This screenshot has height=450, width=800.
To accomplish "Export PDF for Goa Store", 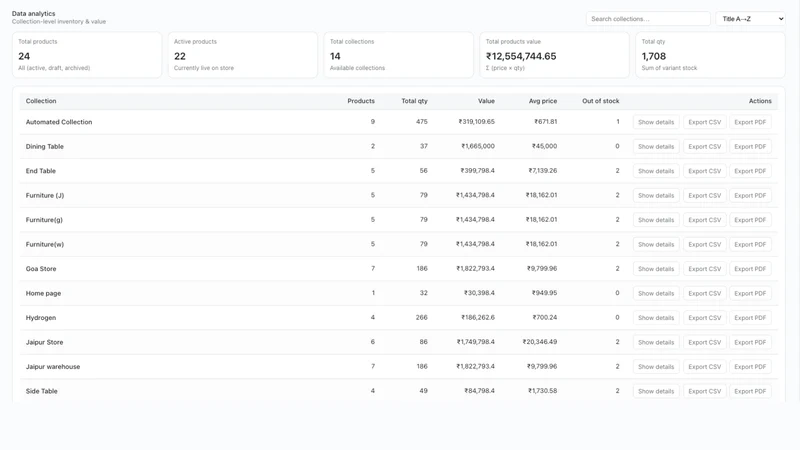I will [750, 269].
